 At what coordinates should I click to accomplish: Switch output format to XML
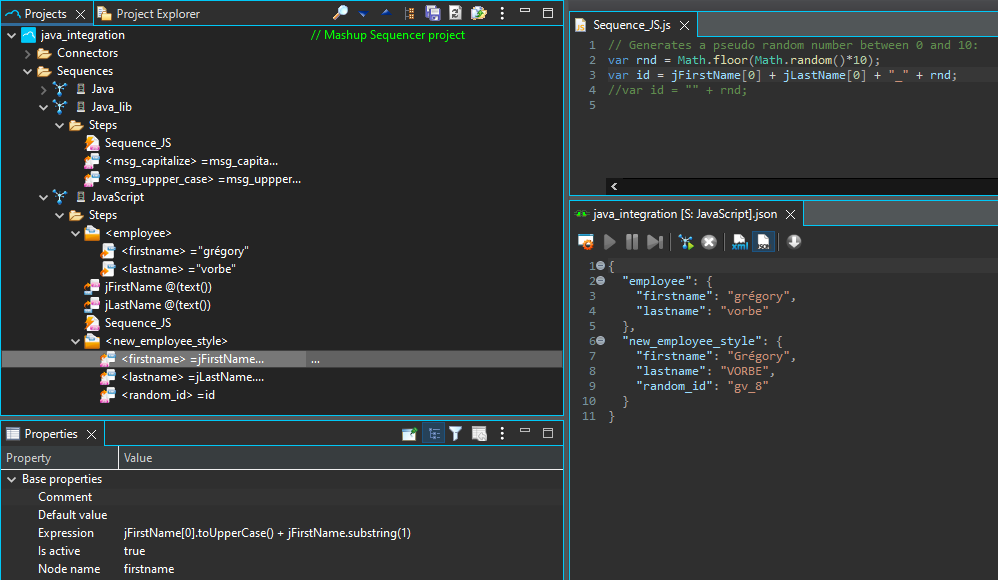[x=740, y=242]
